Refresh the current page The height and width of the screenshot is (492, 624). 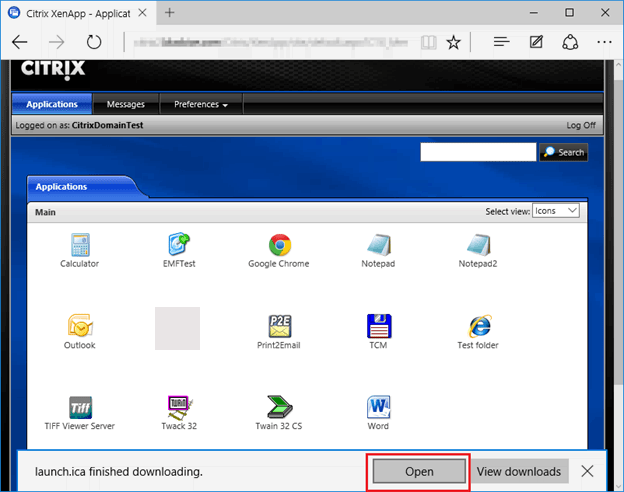coord(94,42)
